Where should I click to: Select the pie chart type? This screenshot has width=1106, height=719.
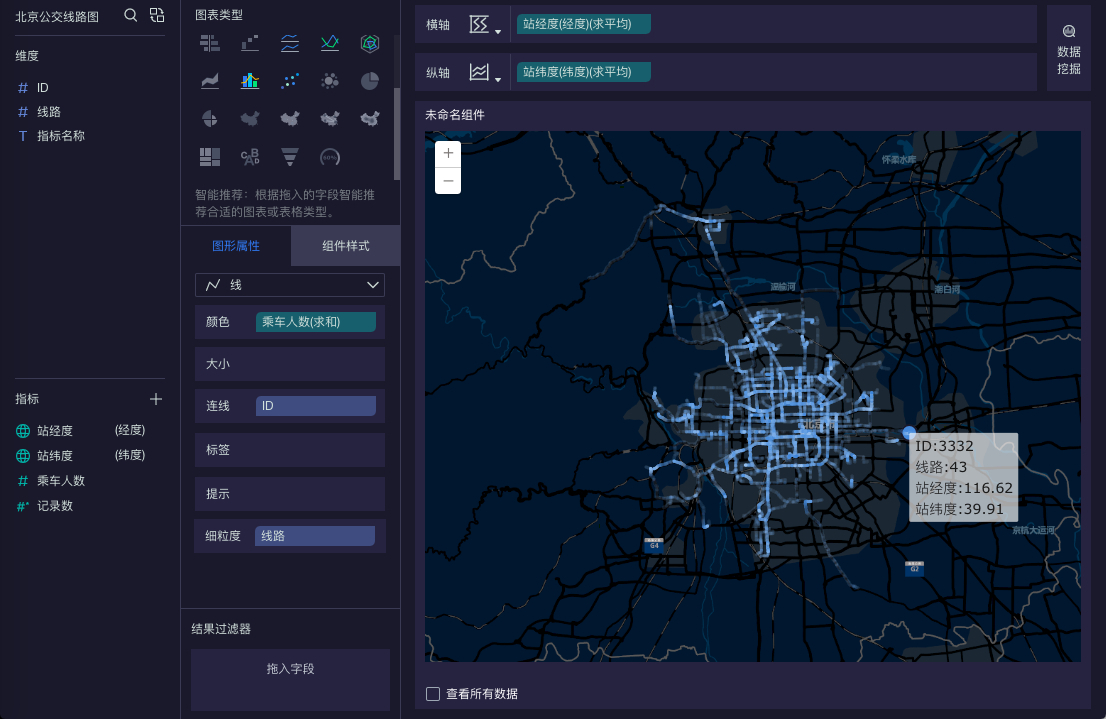click(x=370, y=81)
